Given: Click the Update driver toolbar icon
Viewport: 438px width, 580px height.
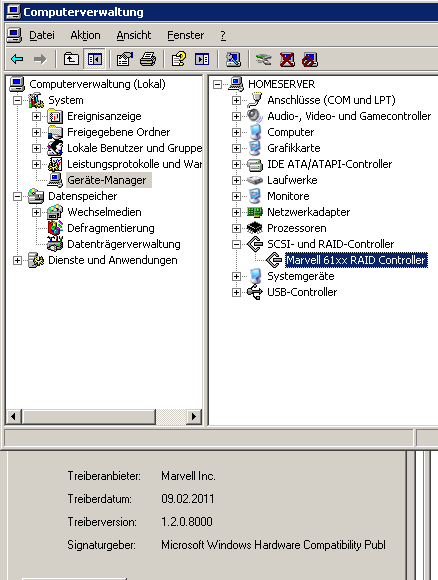Looking at the screenshot, I should (x=263, y=59).
